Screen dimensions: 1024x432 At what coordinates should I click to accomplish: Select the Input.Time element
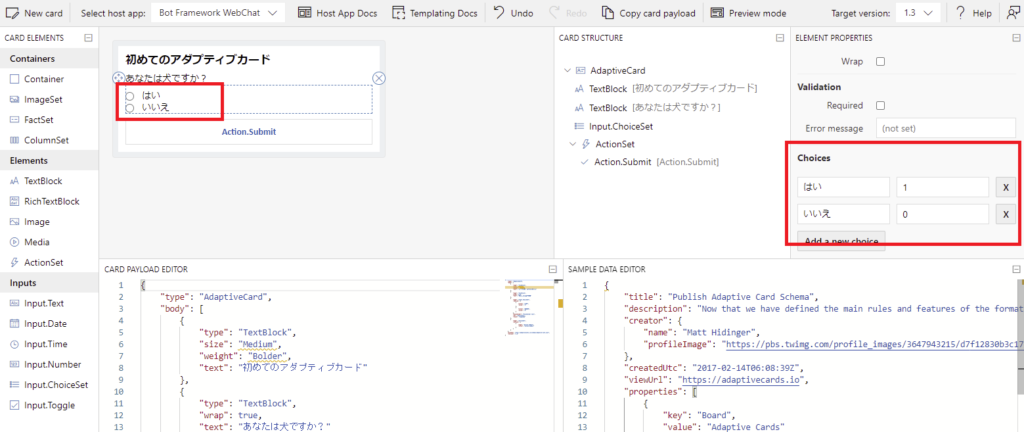pos(46,344)
